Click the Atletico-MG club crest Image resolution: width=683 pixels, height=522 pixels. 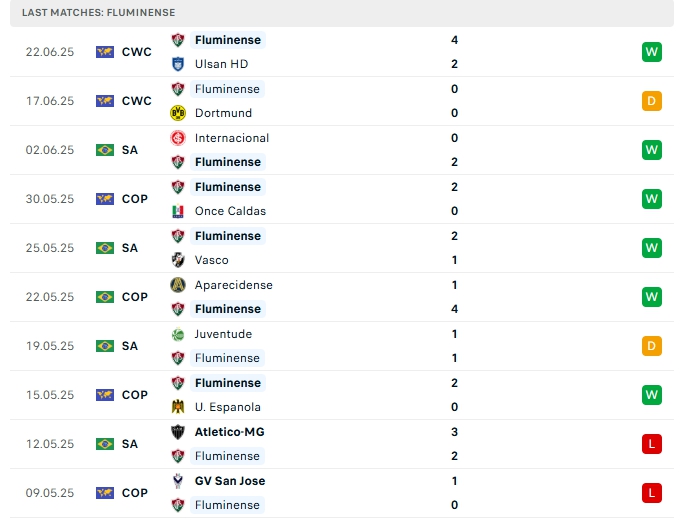178,432
